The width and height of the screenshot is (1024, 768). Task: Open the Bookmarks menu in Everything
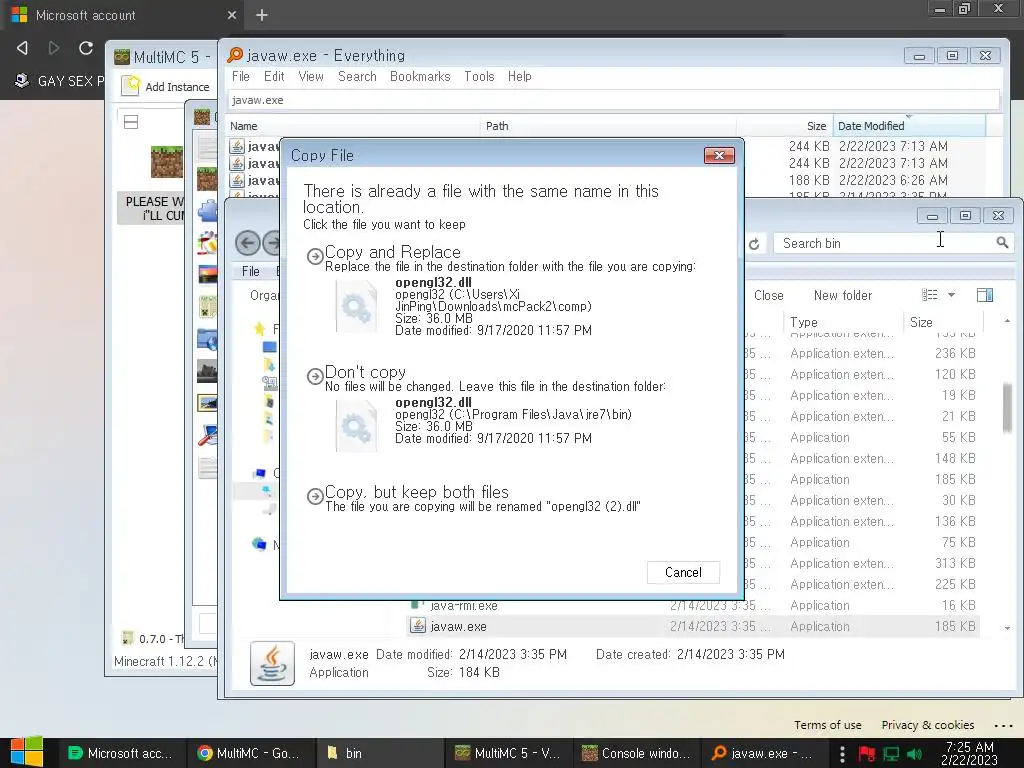tap(420, 76)
